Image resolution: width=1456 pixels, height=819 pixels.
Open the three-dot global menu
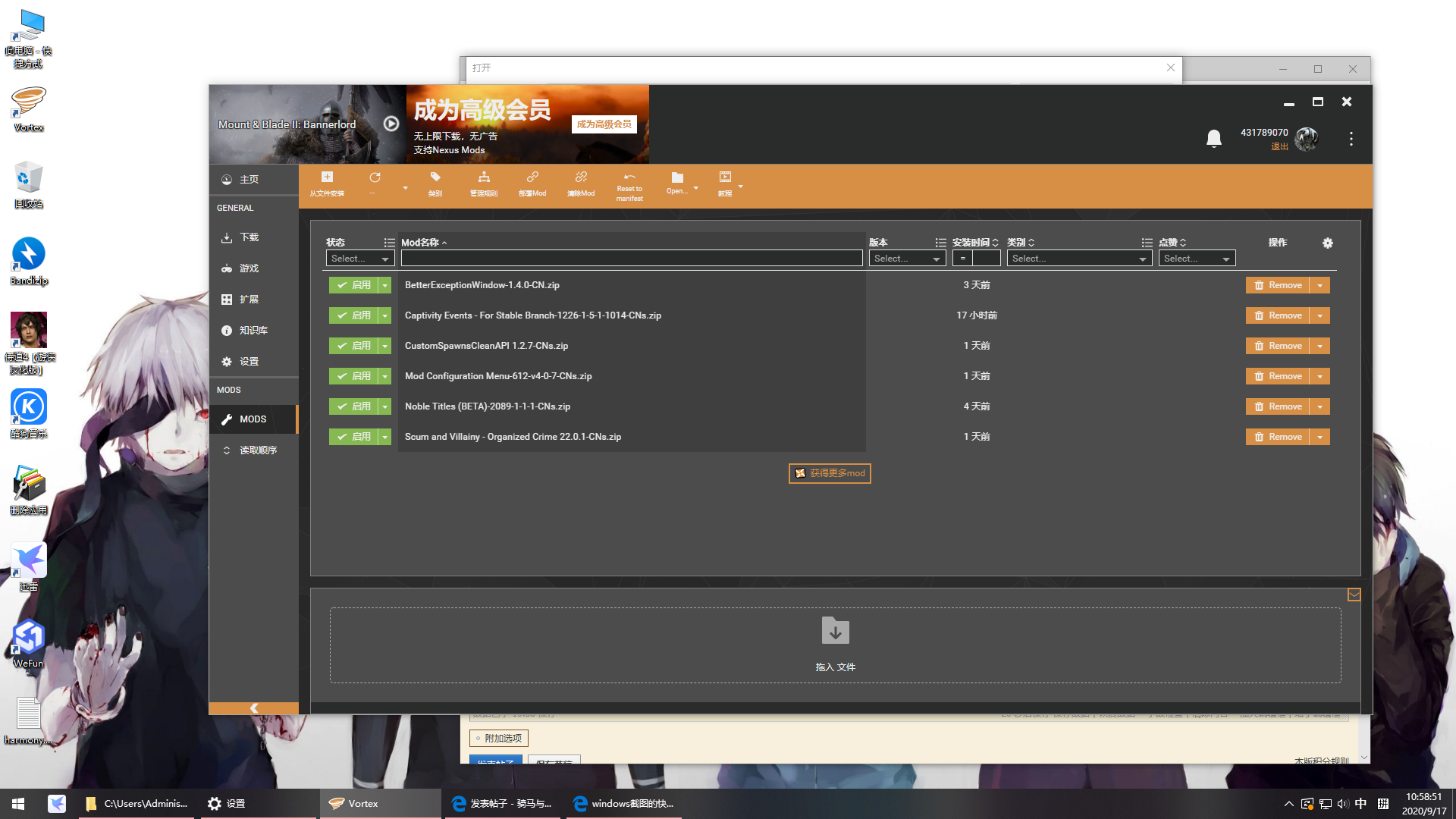(x=1351, y=139)
